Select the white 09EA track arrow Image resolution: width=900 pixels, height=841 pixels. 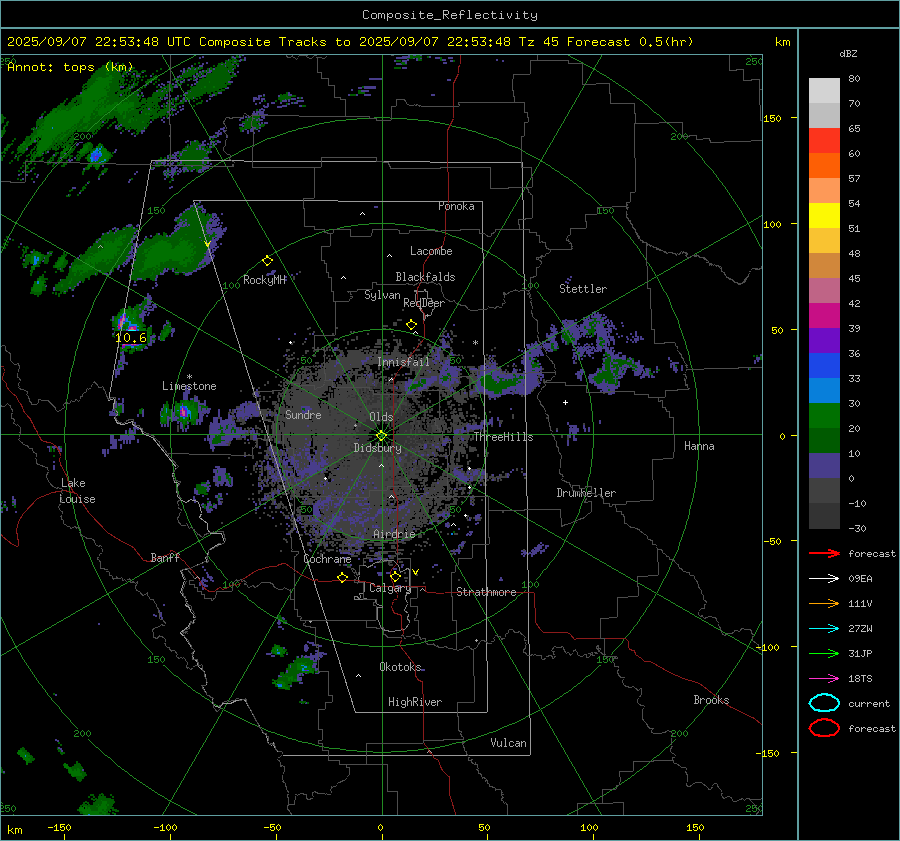point(824,578)
